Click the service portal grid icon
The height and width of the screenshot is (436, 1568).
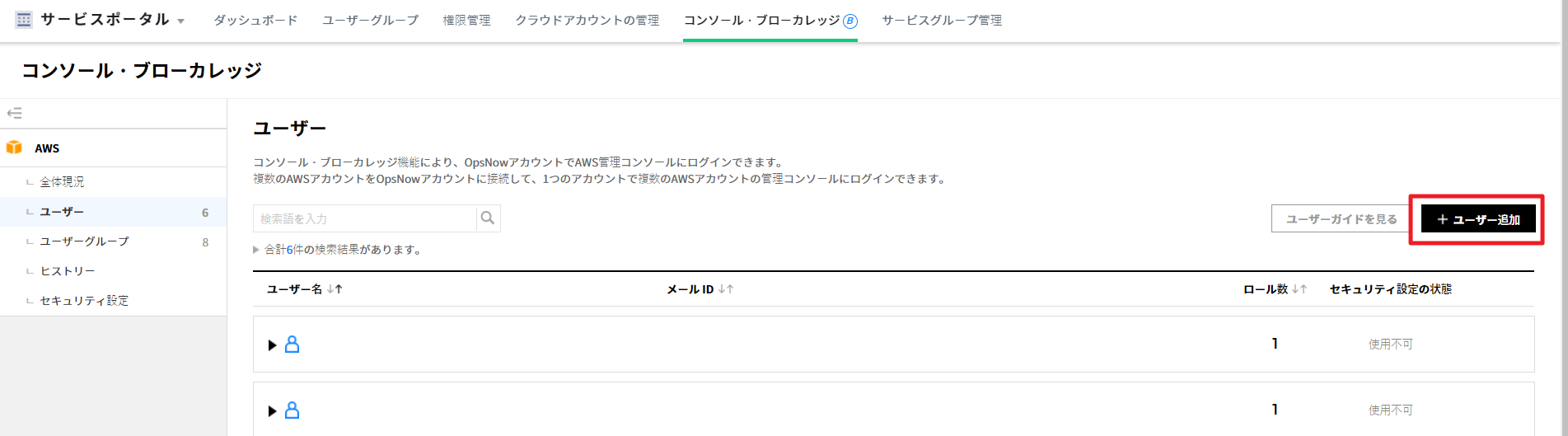point(24,20)
